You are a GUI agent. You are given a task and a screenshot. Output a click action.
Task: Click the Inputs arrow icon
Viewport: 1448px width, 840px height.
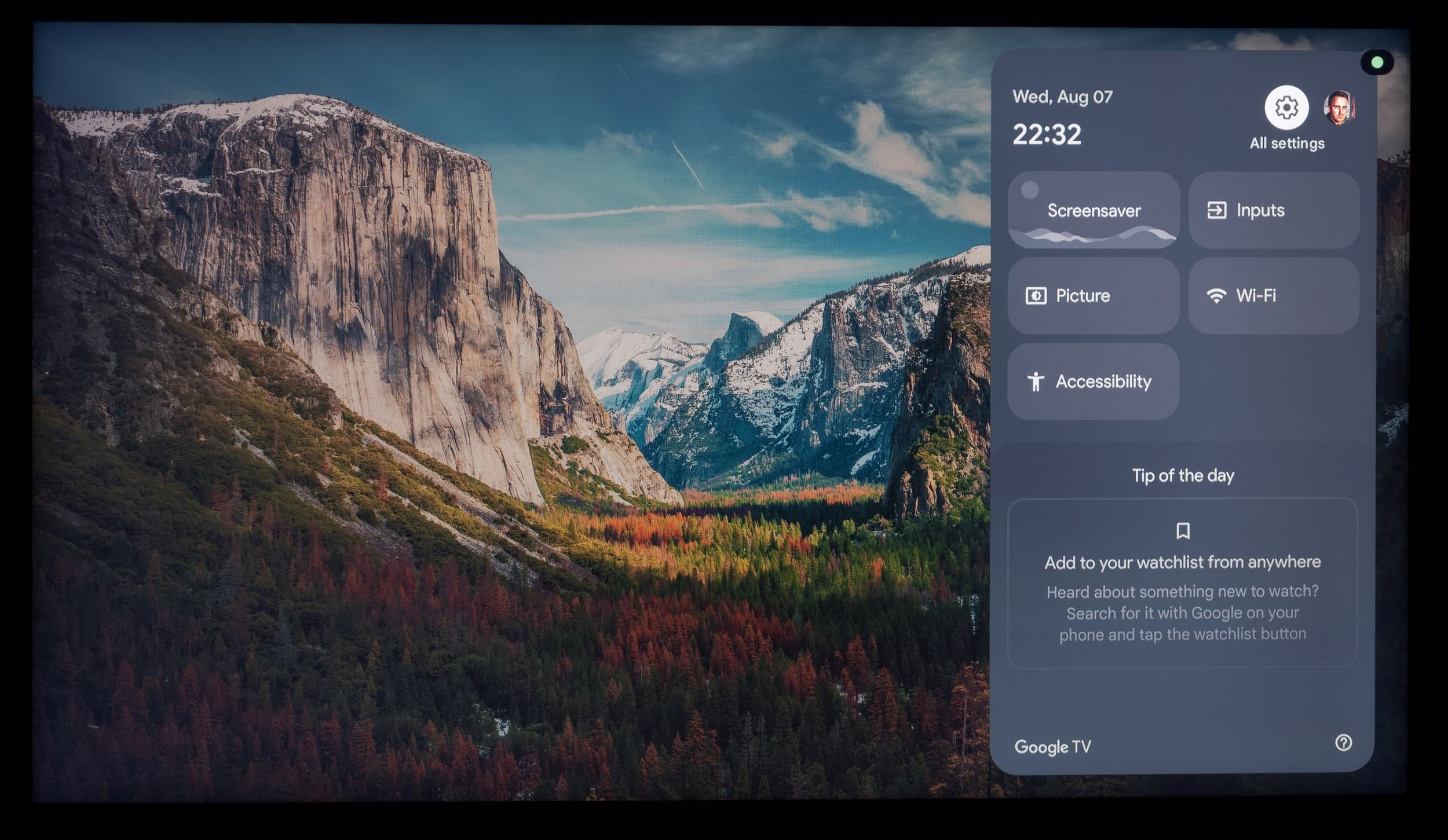click(x=1216, y=210)
